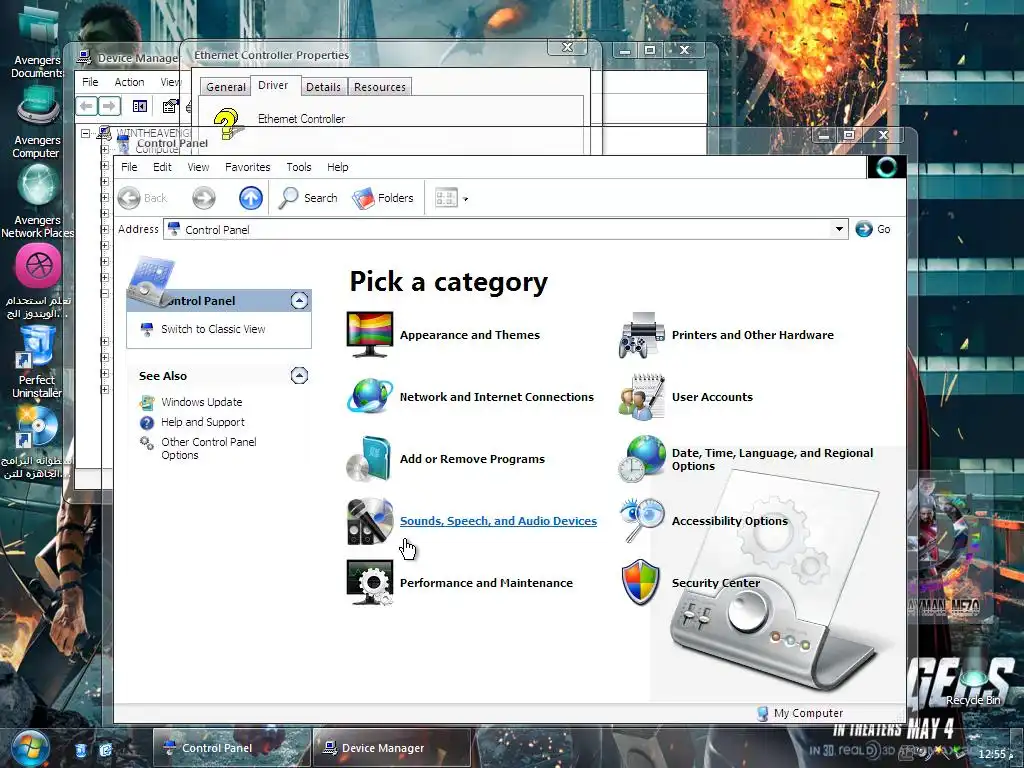Click Sounds, Speech, and Audio Devices link
Screen dimensions: 1024x768
click(x=498, y=521)
